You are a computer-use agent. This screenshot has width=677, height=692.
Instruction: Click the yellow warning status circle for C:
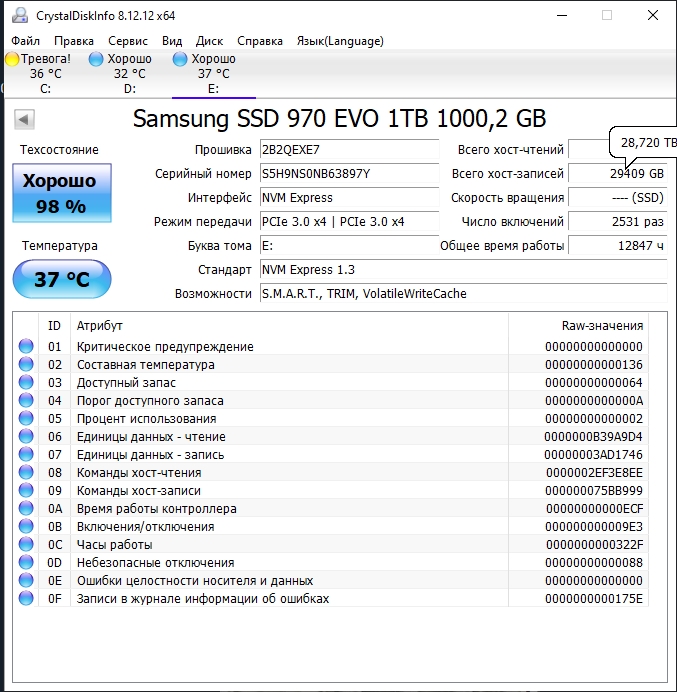[x=12, y=59]
